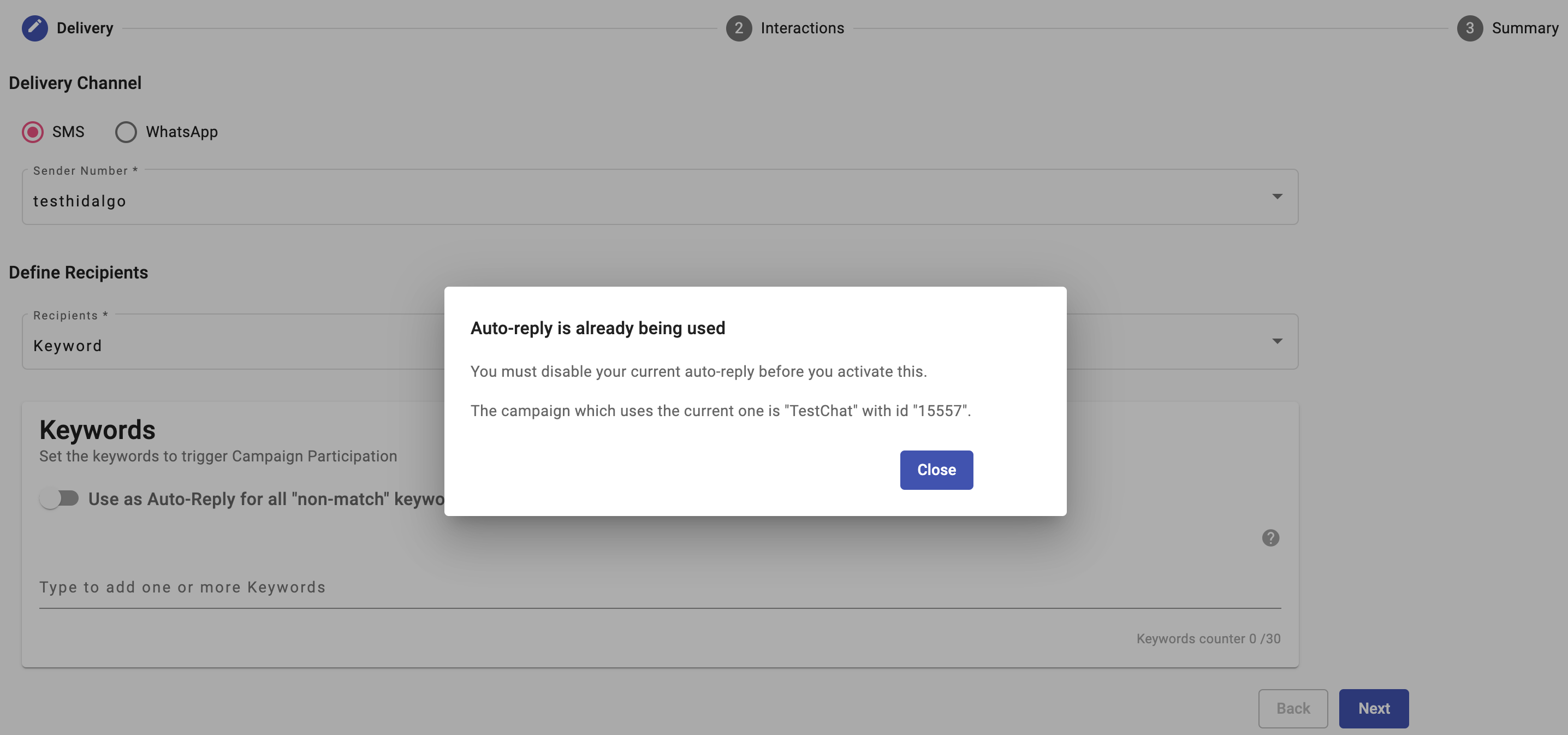Go to the Summary step label
This screenshot has width=1568, height=735.
tap(1524, 28)
